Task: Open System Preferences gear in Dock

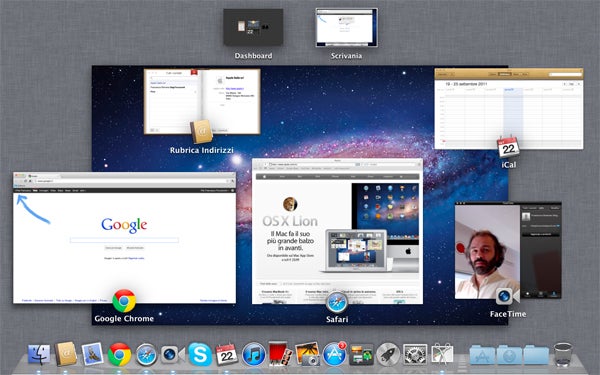Action: [415, 355]
